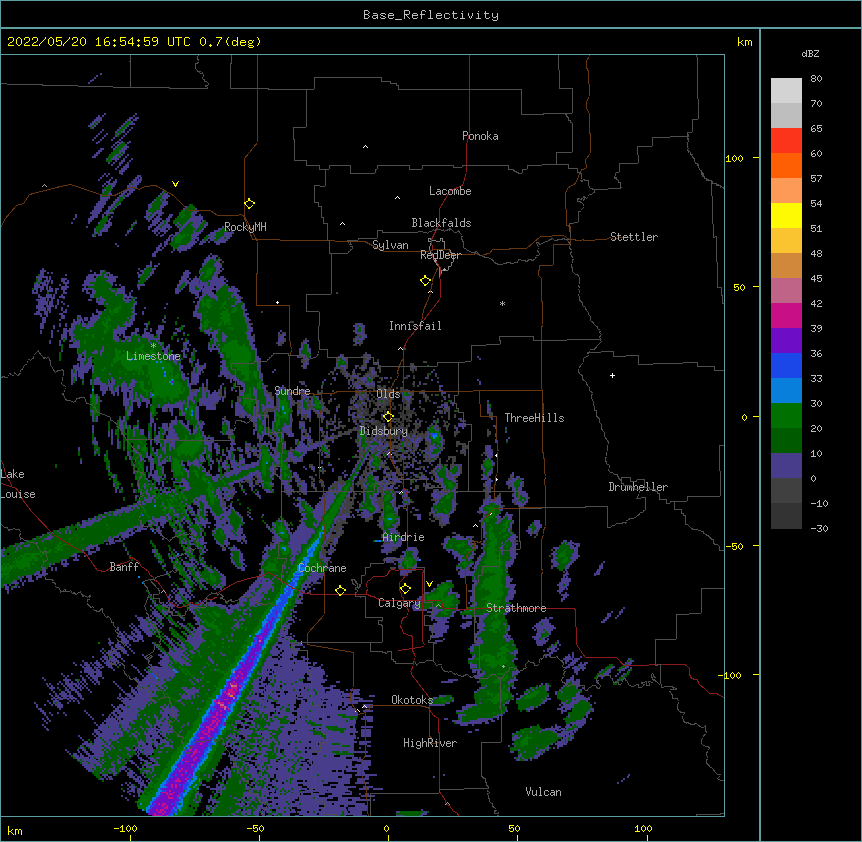
Task: Click the -100 mark on horizontal axis
Action: pos(125,828)
